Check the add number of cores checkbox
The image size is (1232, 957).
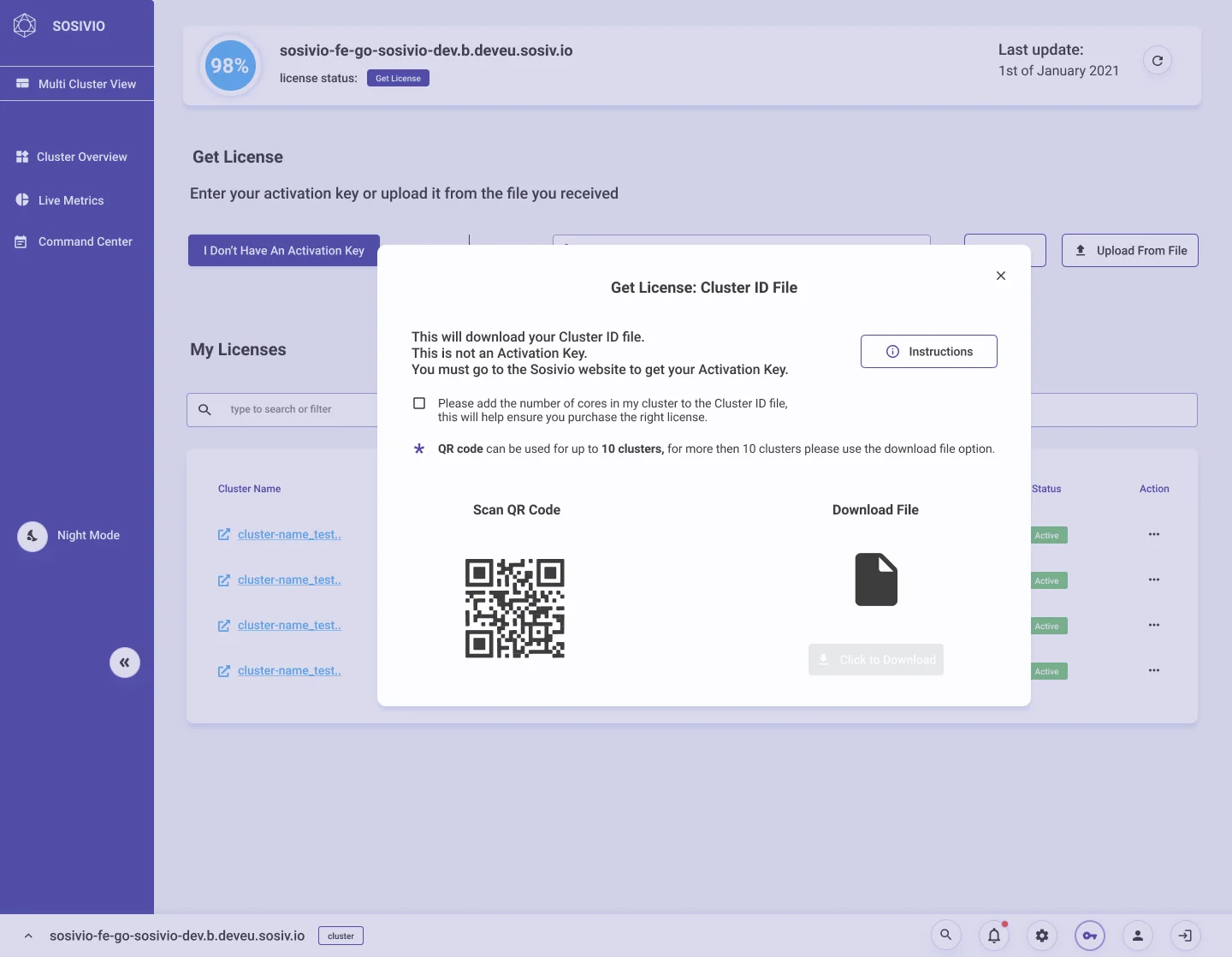pyautogui.click(x=419, y=403)
